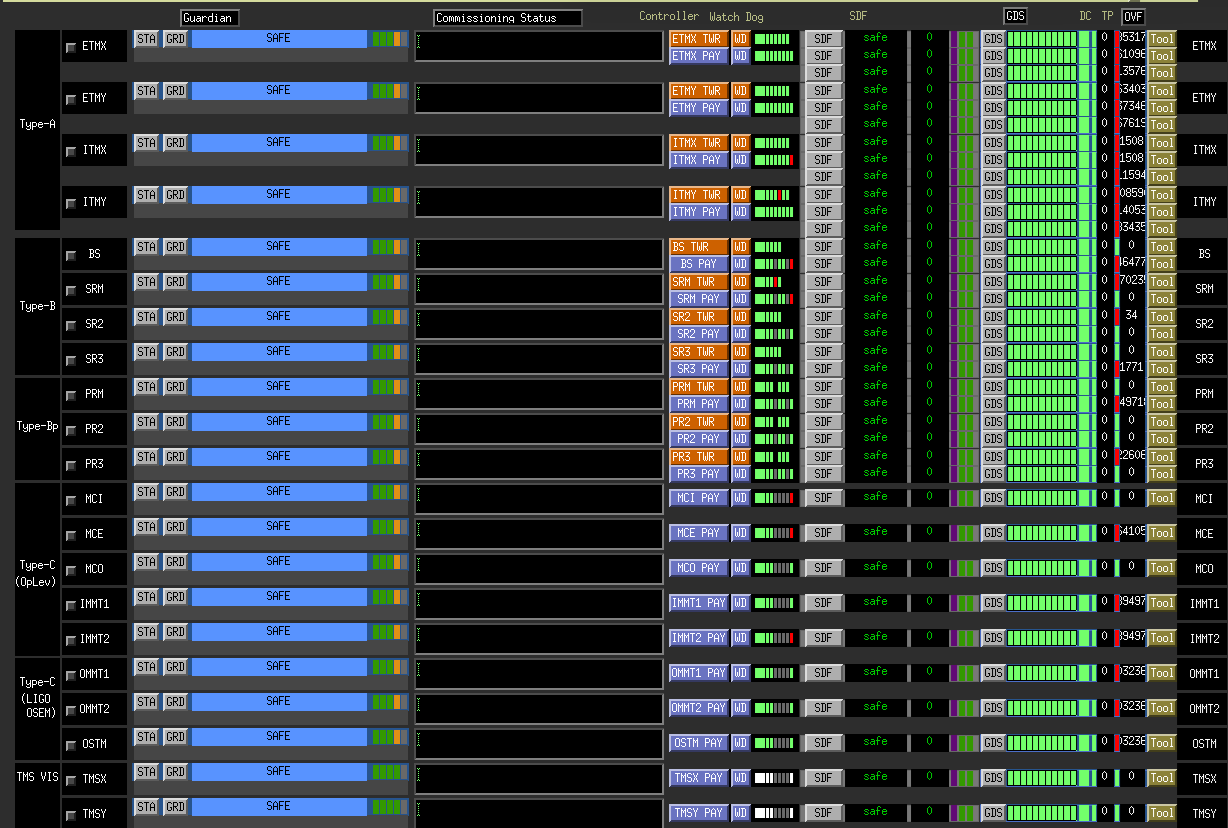Click the BS PAY controller button
This screenshot has width=1228, height=828.
pos(698,264)
